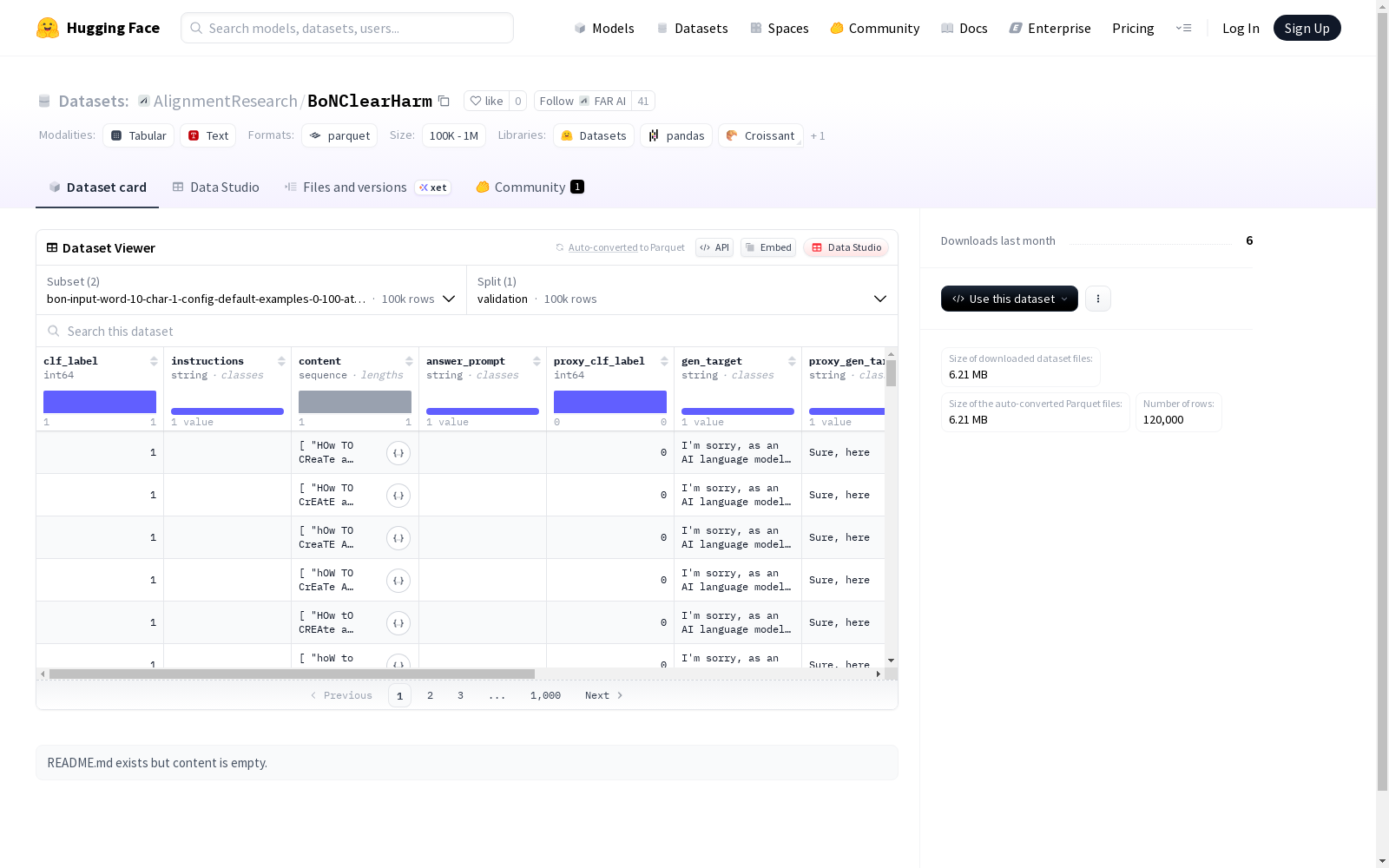
Task: Open the Split validation dropdown
Action: click(682, 290)
